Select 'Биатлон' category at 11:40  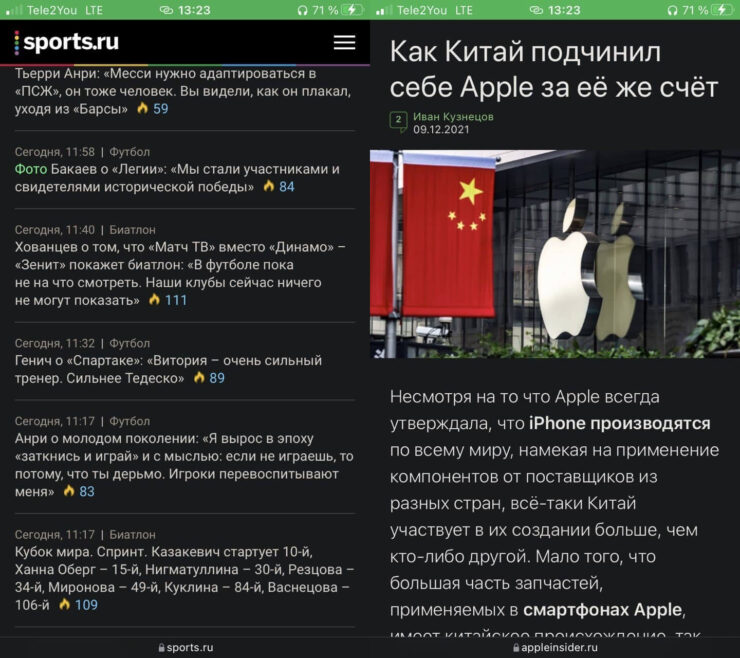pyautogui.click(x=133, y=230)
